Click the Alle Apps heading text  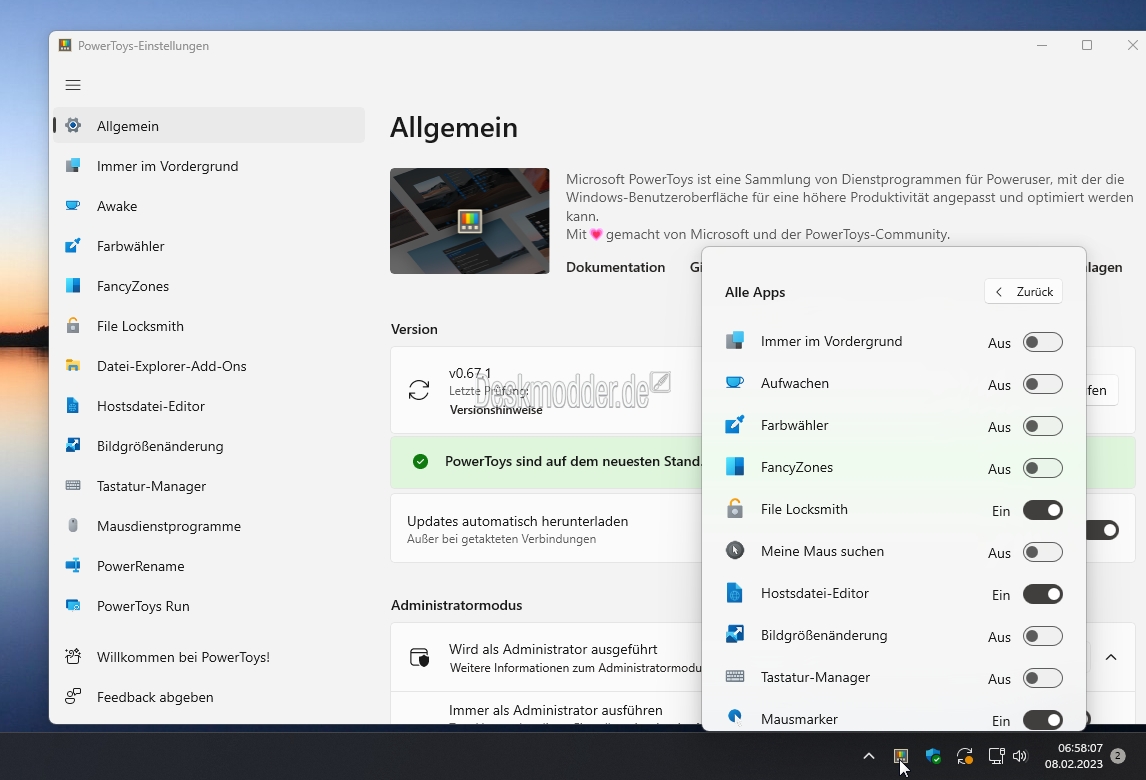(x=755, y=292)
